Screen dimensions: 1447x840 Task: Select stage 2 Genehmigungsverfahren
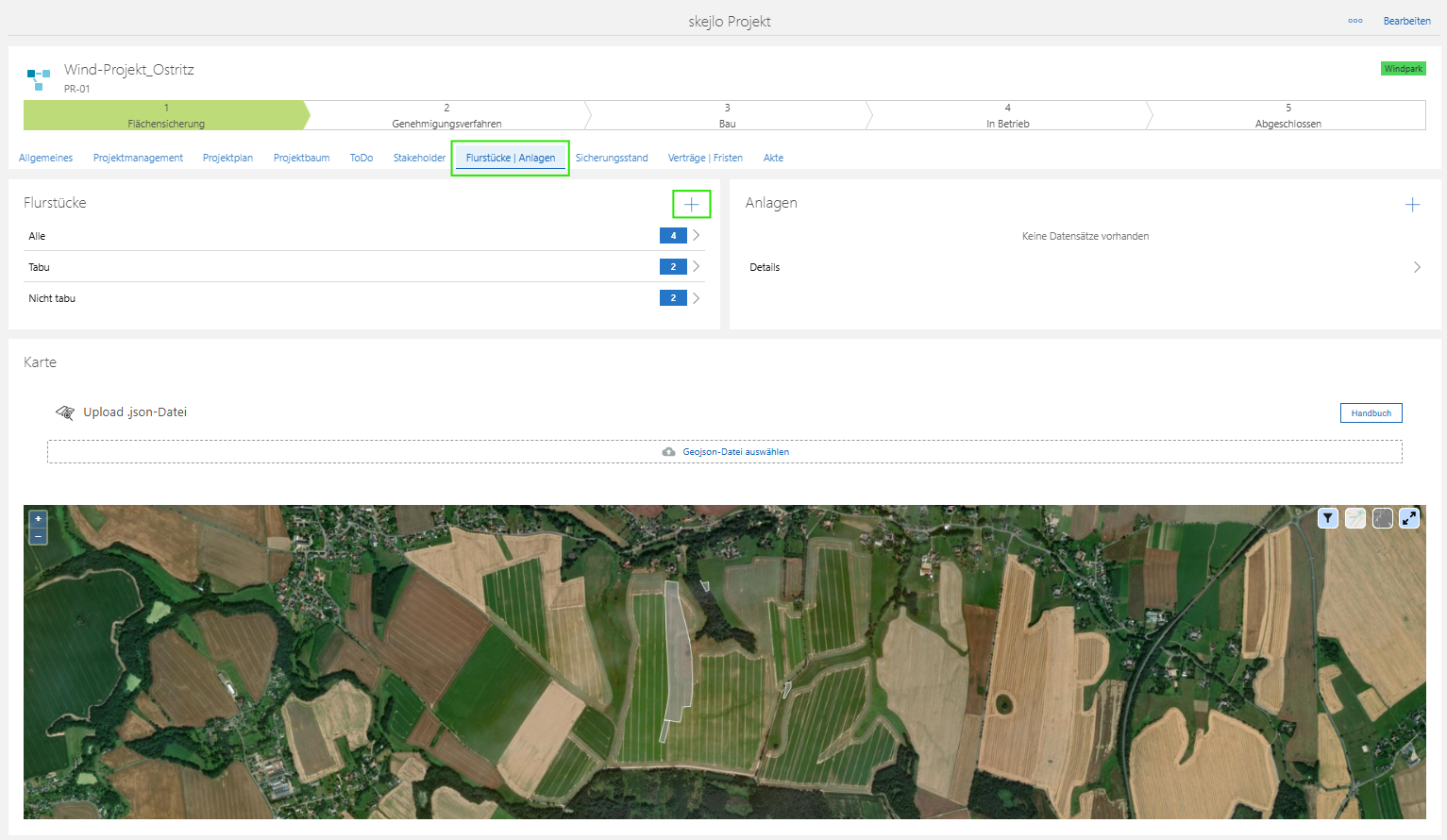(x=446, y=115)
